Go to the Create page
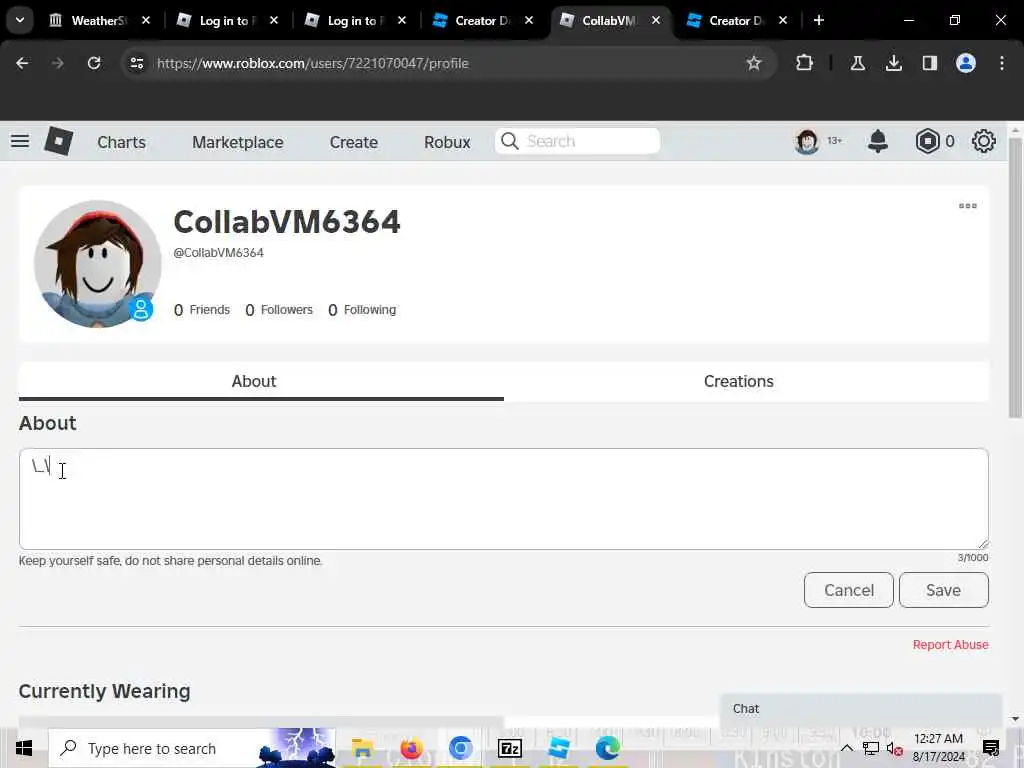 (353, 142)
